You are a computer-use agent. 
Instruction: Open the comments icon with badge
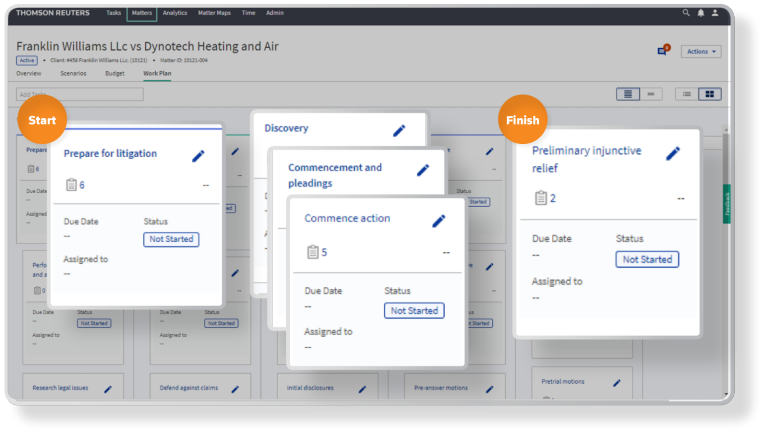pos(662,50)
